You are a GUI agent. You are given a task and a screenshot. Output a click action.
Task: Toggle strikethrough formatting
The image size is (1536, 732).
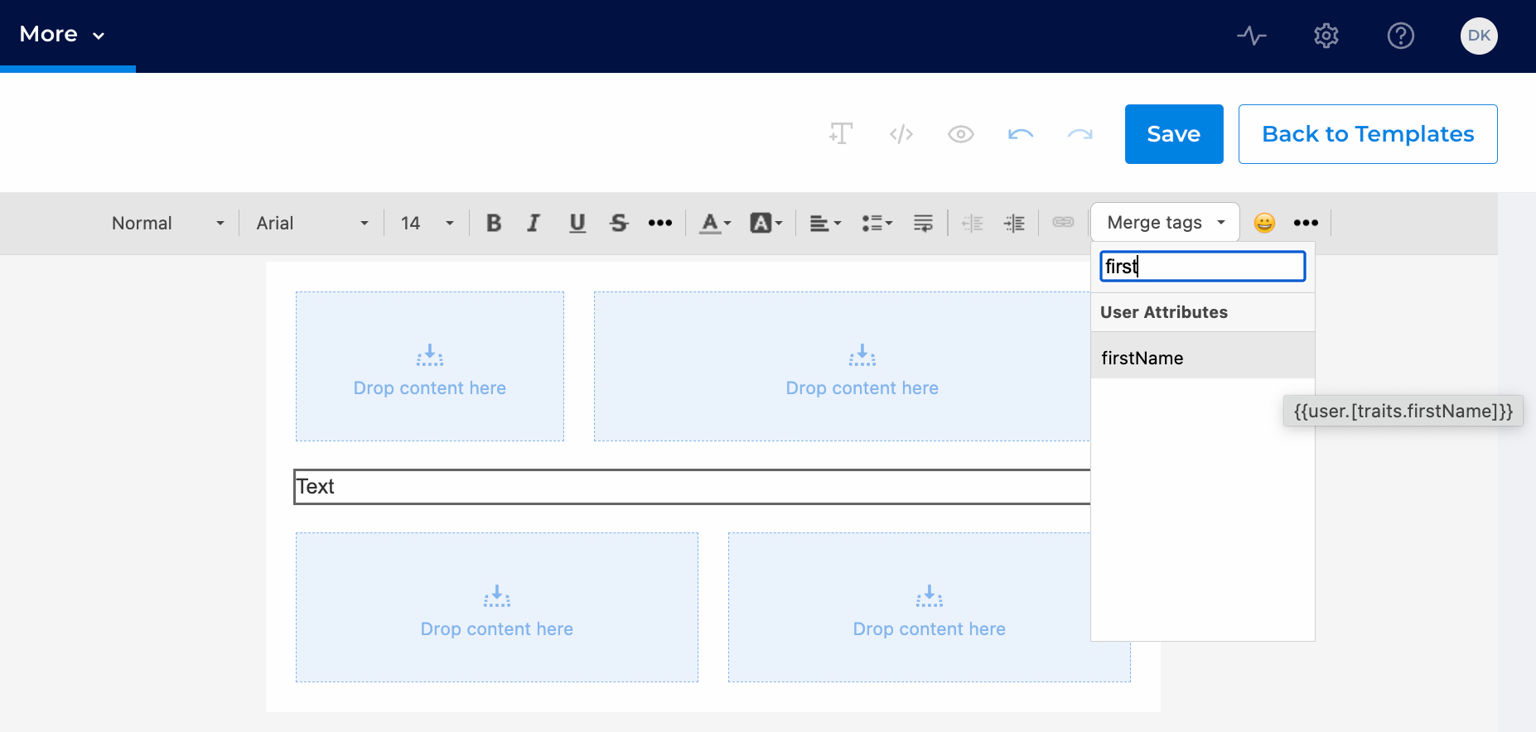coord(619,223)
